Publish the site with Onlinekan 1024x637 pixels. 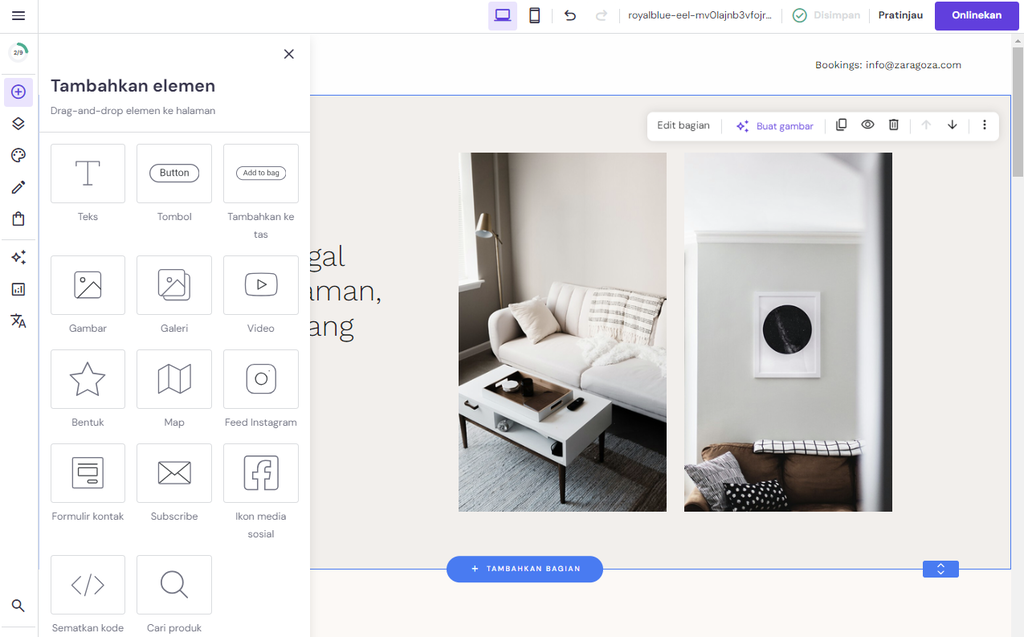pyautogui.click(x=976, y=16)
